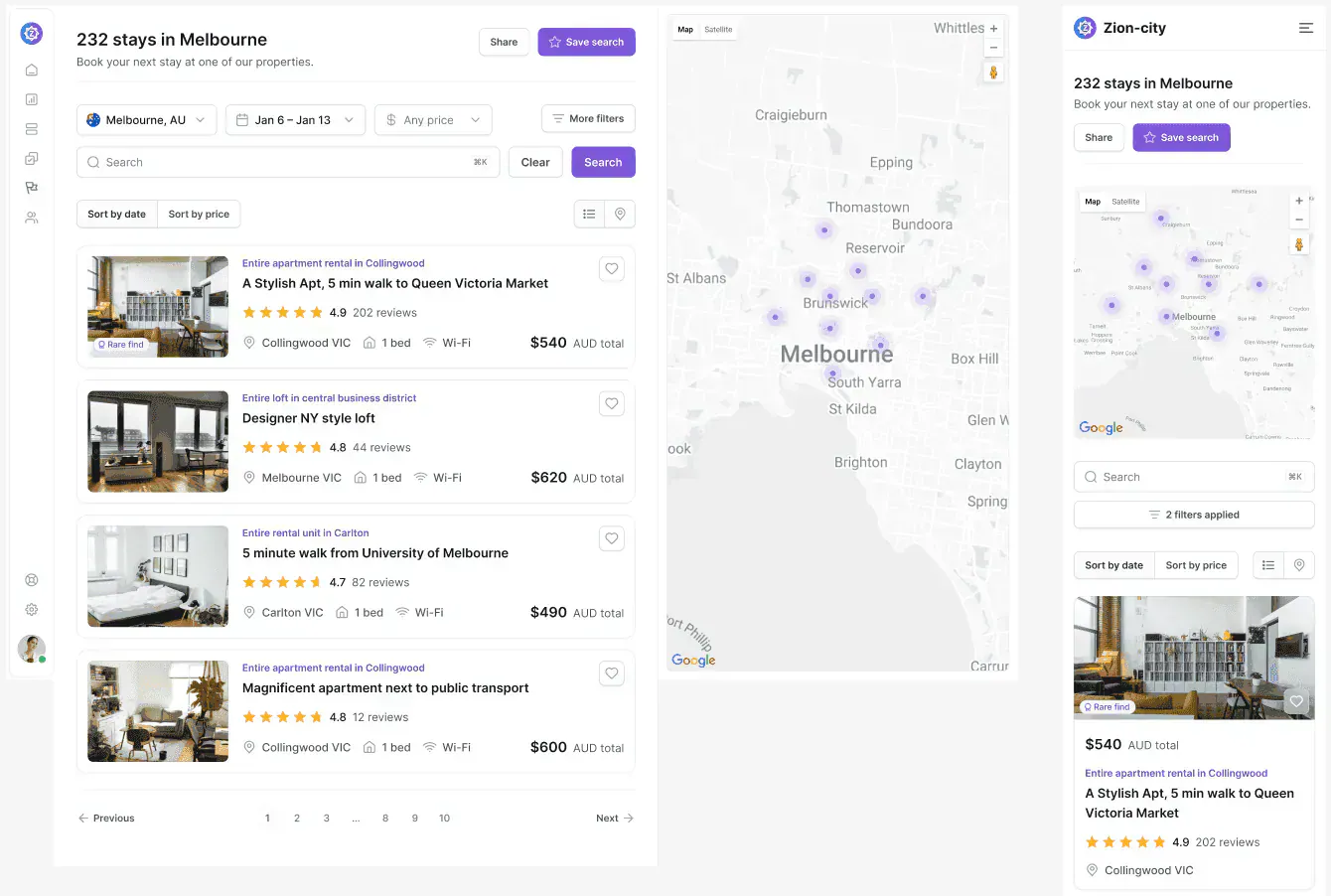Zoom in on the large map
Screen dimensions: 1331x896
993,29
